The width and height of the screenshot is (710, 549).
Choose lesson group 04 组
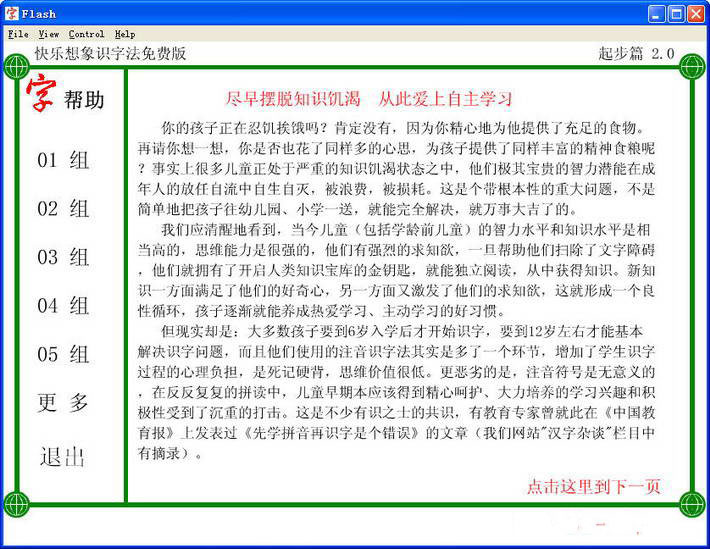click(x=64, y=306)
